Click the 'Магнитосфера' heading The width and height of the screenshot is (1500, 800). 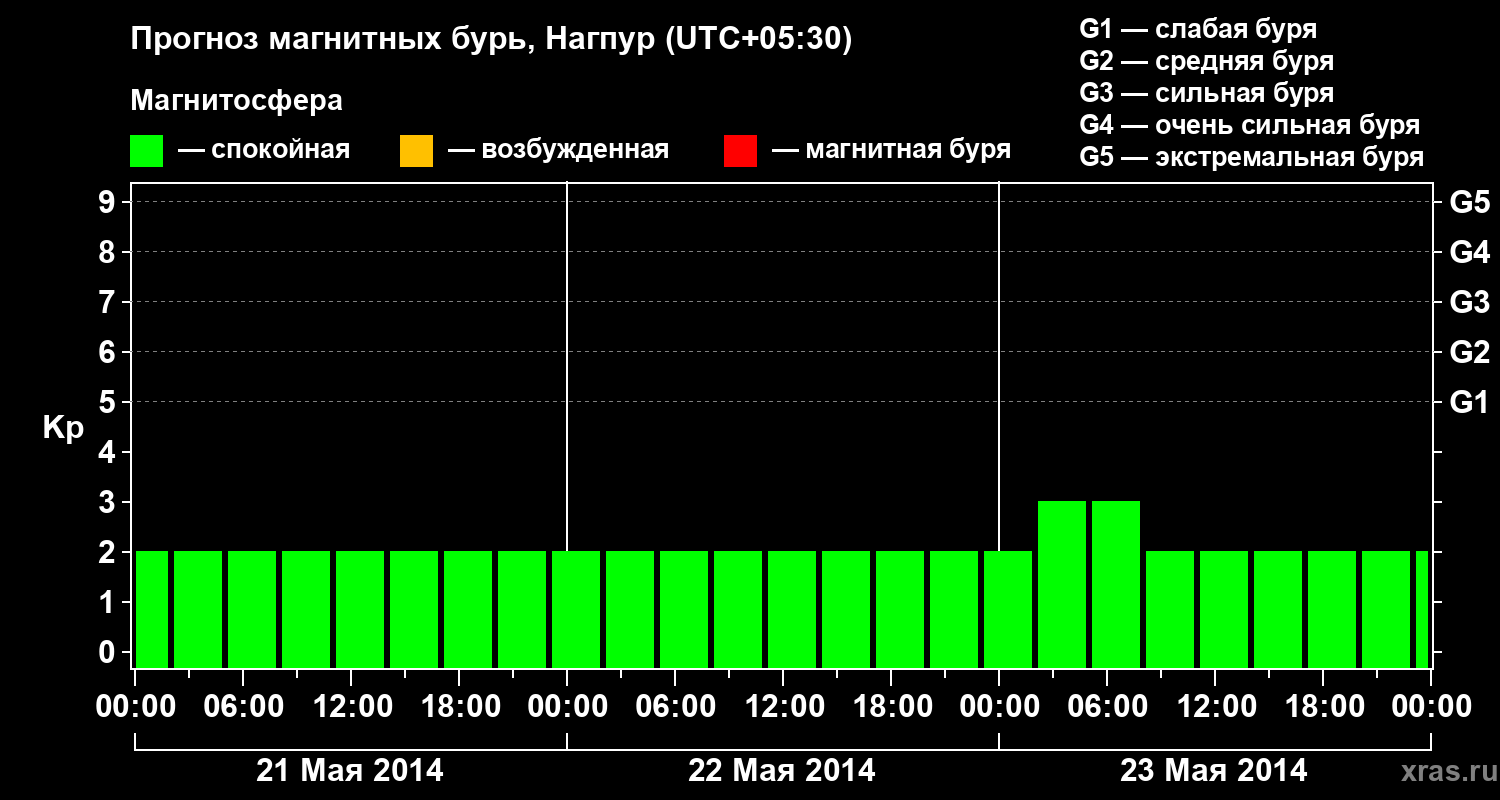pyautogui.click(x=236, y=101)
